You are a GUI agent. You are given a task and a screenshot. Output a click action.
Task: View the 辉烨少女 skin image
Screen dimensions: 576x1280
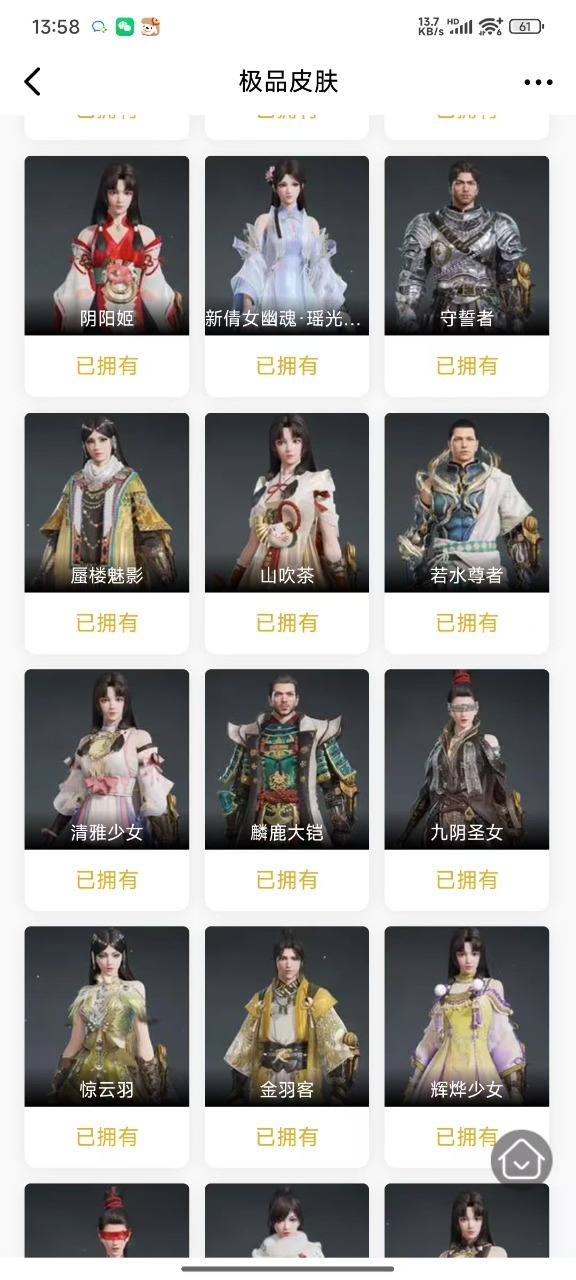point(467,1016)
